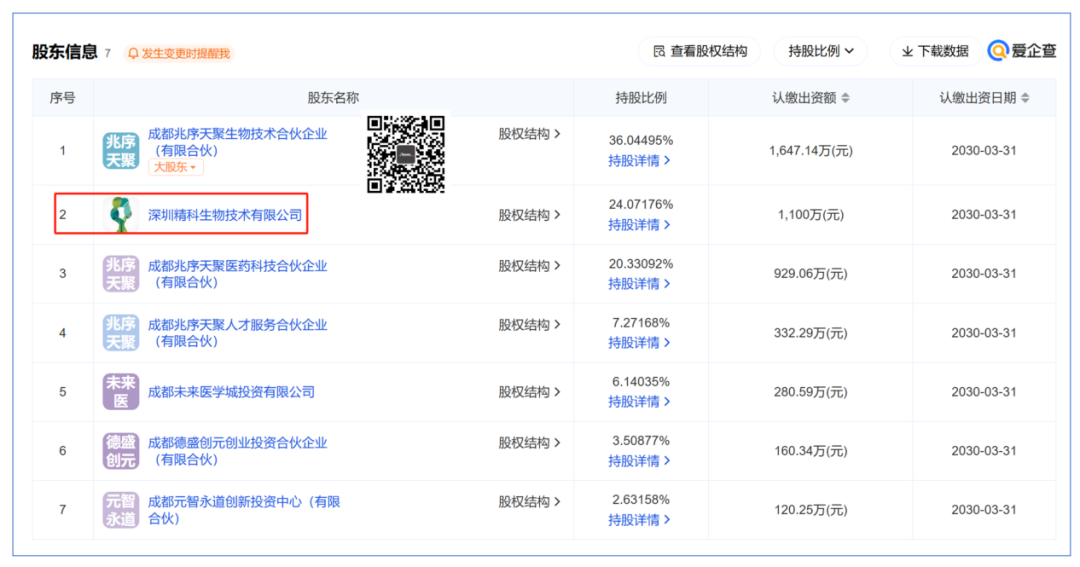The width and height of the screenshot is (1080, 567).
Task: Click the 爱企查 logo icon
Action: click(x=997, y=51)
